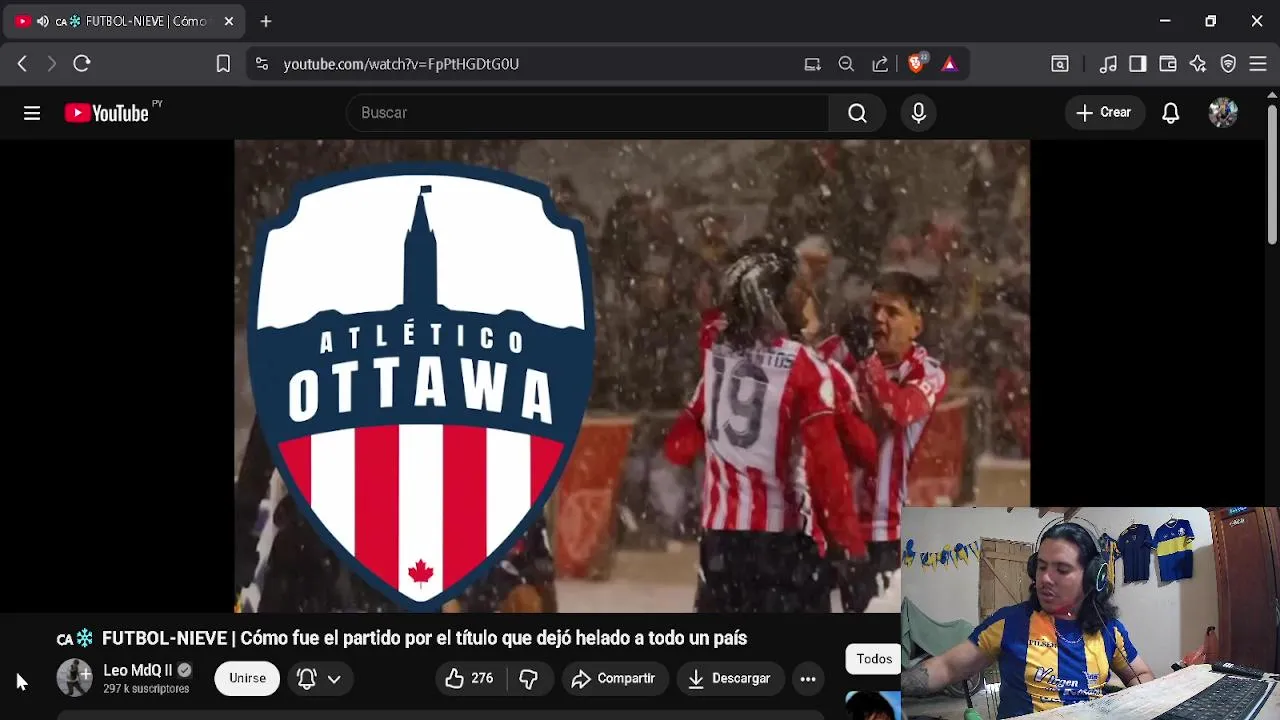This screenshot has width=1280, height=720.
Task: Open the Crear upload menu
Action: pos(1104,113)
